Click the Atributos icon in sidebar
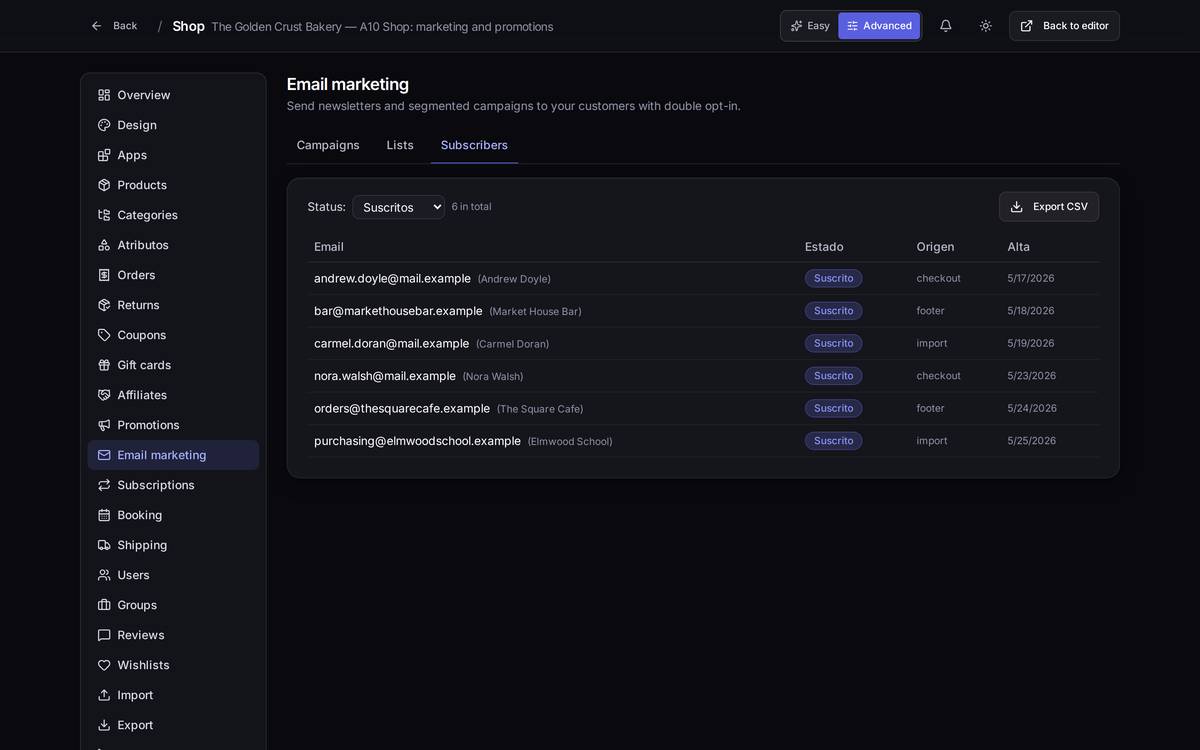 (x=104, y=245)
